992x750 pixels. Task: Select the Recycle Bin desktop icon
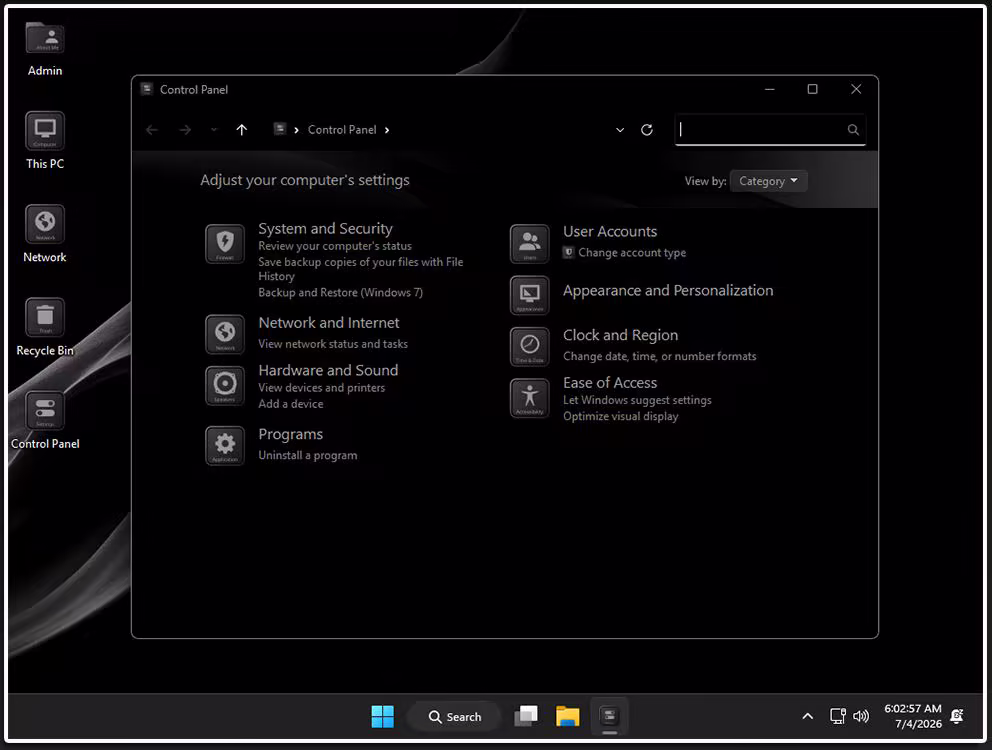[x=45, y=327]
